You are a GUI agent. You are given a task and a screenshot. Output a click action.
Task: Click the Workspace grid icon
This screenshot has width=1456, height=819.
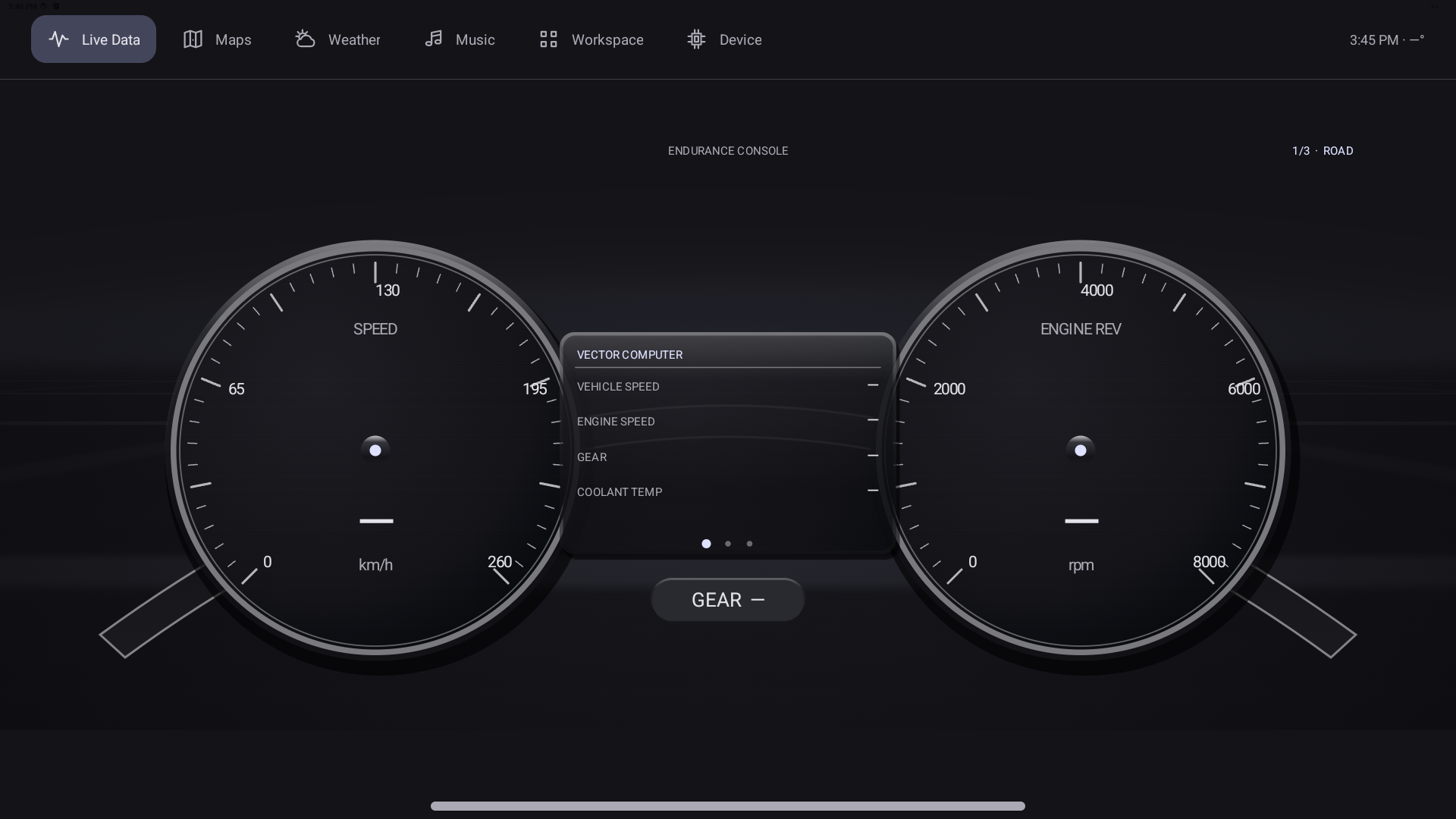548,39
